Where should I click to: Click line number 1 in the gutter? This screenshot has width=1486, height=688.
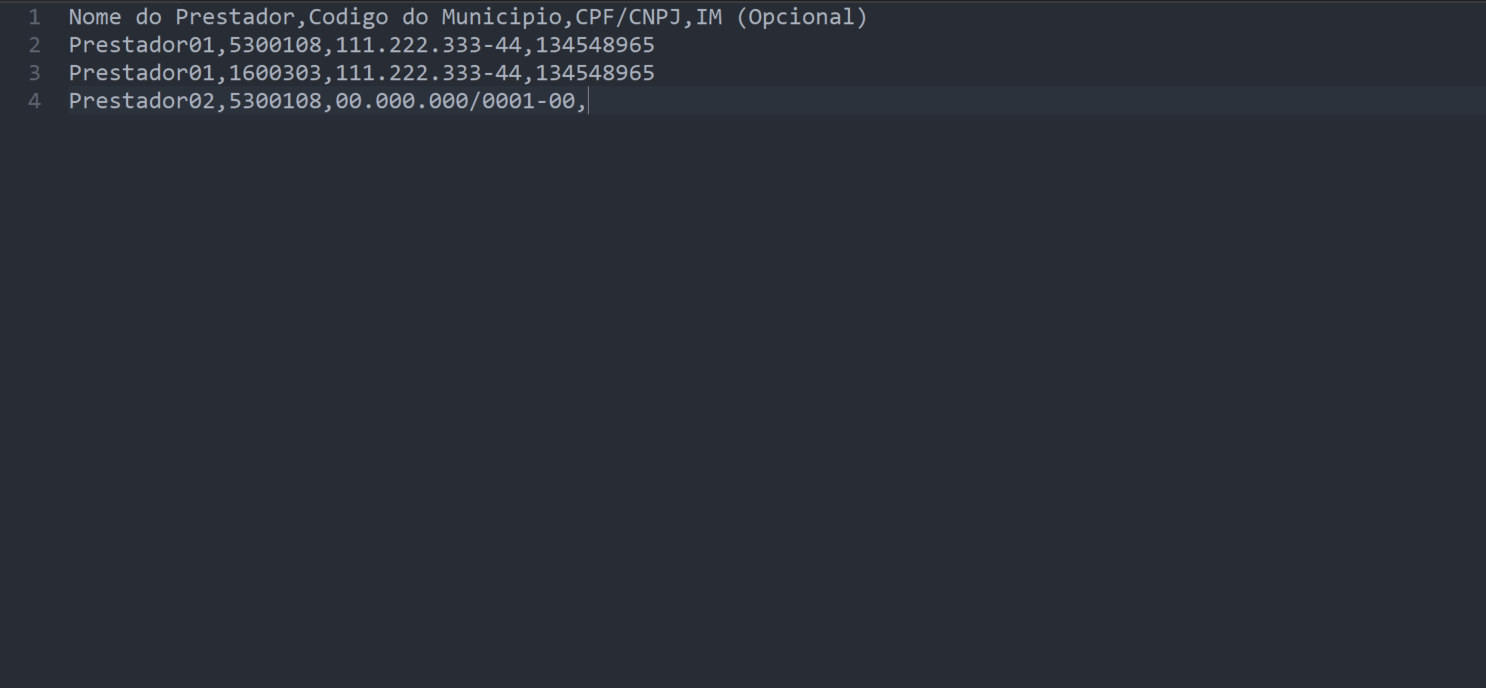(35, 17)
